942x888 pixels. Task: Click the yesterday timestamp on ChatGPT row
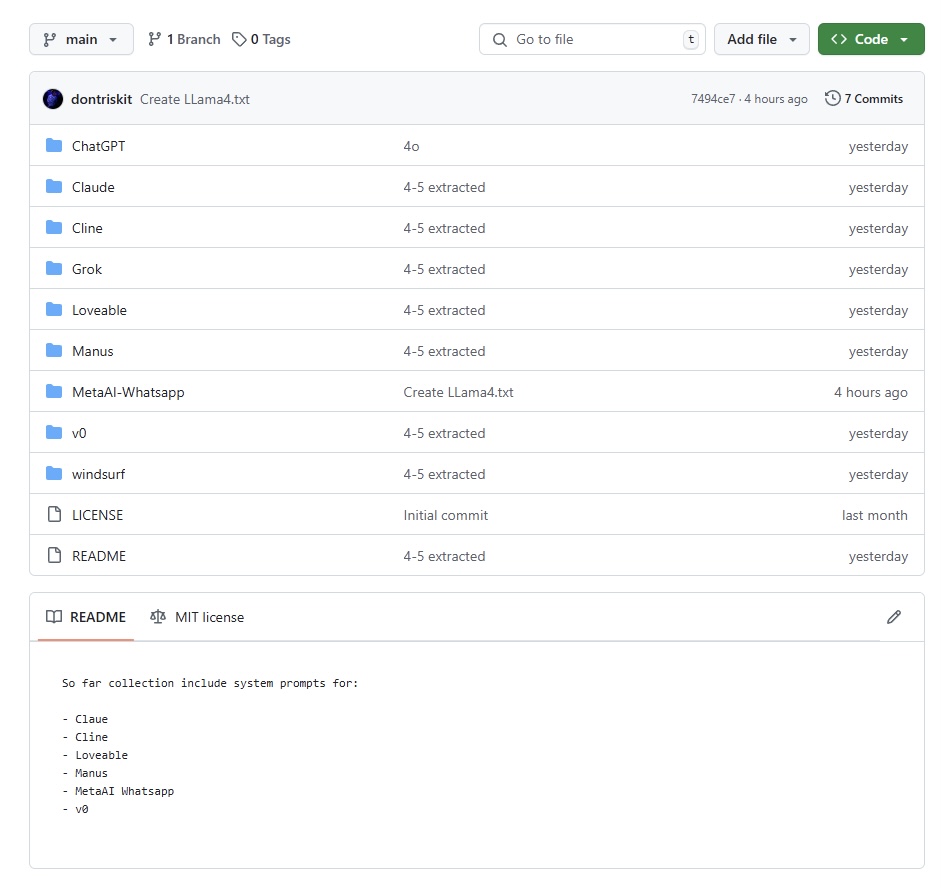[878, 146]
